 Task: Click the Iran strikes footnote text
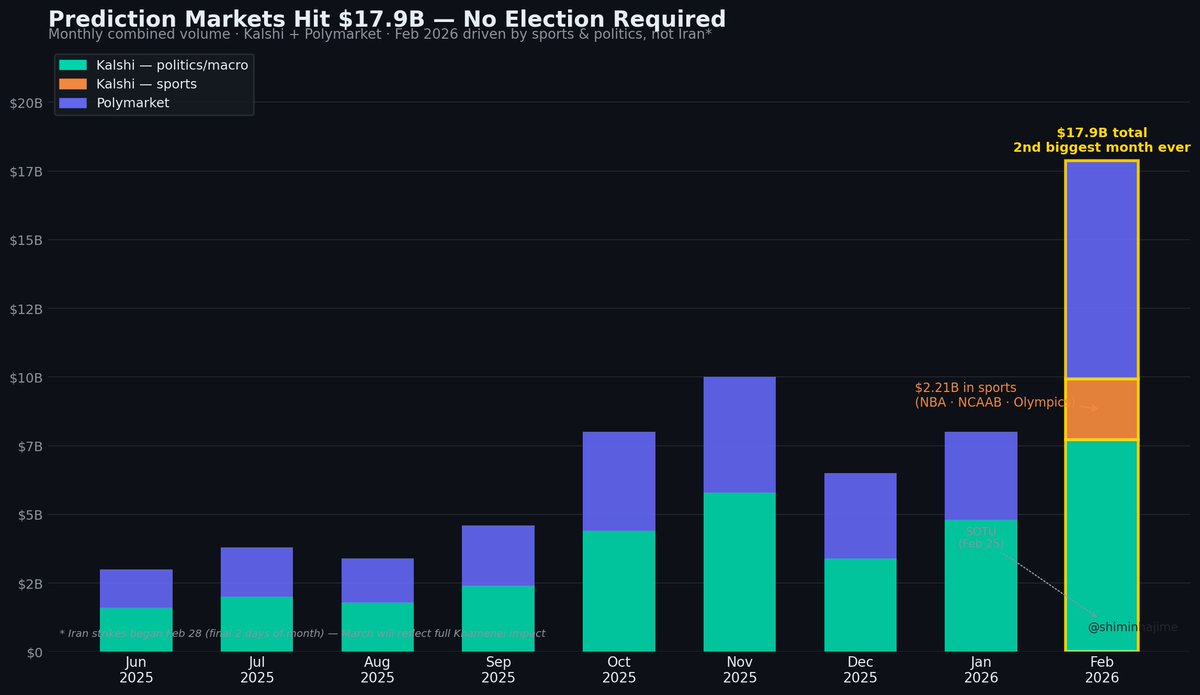coord(302,634)
